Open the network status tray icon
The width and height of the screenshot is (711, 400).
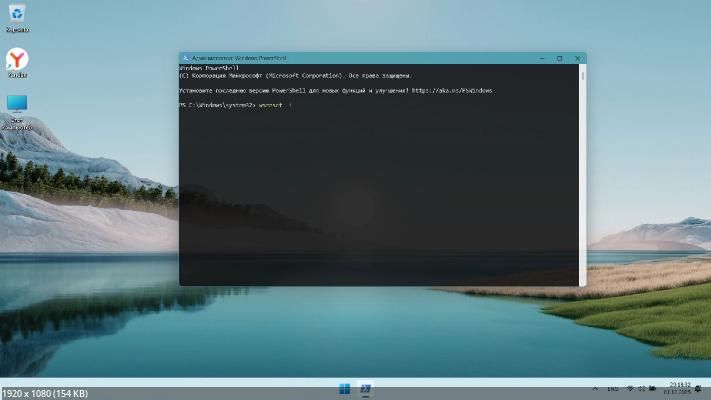click(630, 389)
